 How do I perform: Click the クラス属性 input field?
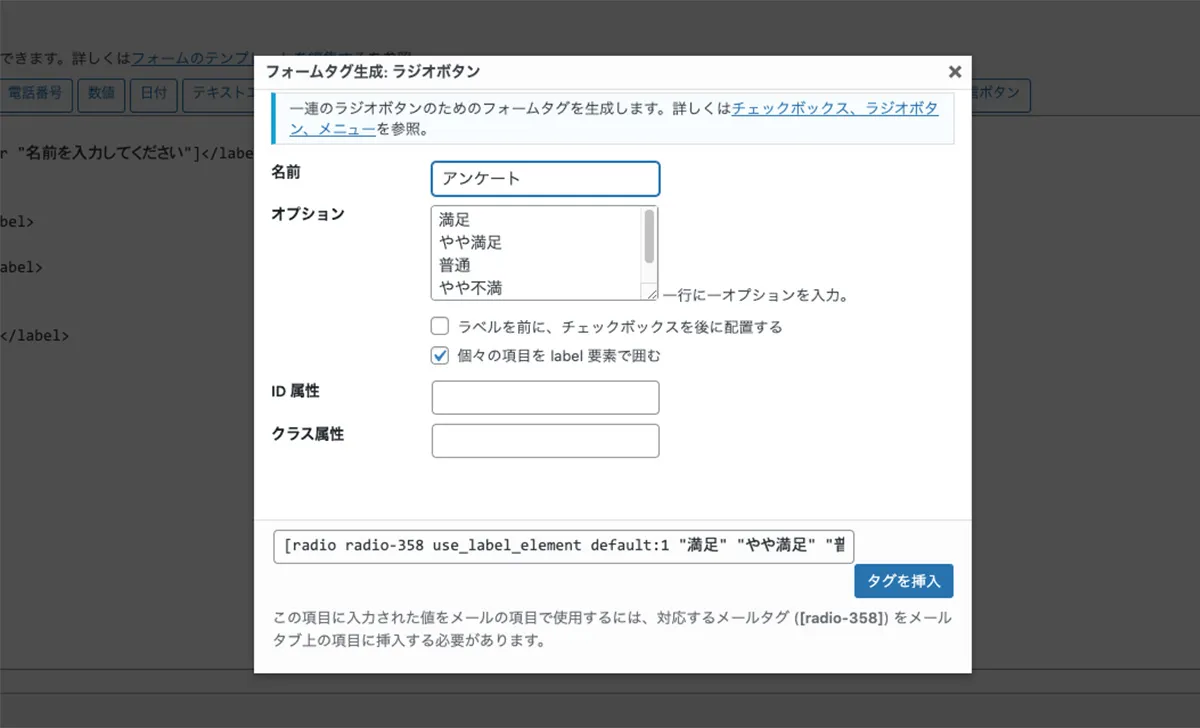tap(545, 440)
